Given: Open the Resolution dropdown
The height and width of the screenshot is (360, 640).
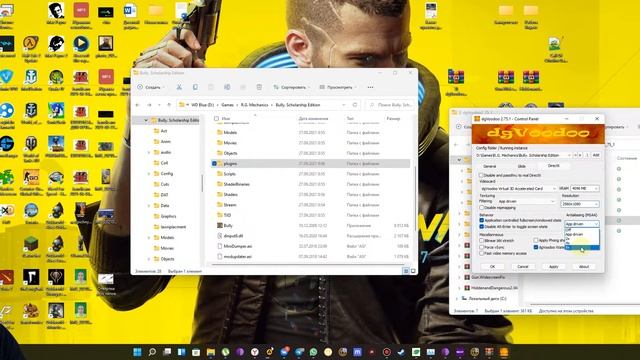Looking at the screenshot, I should pyautogui.click(x=580, y=204).
